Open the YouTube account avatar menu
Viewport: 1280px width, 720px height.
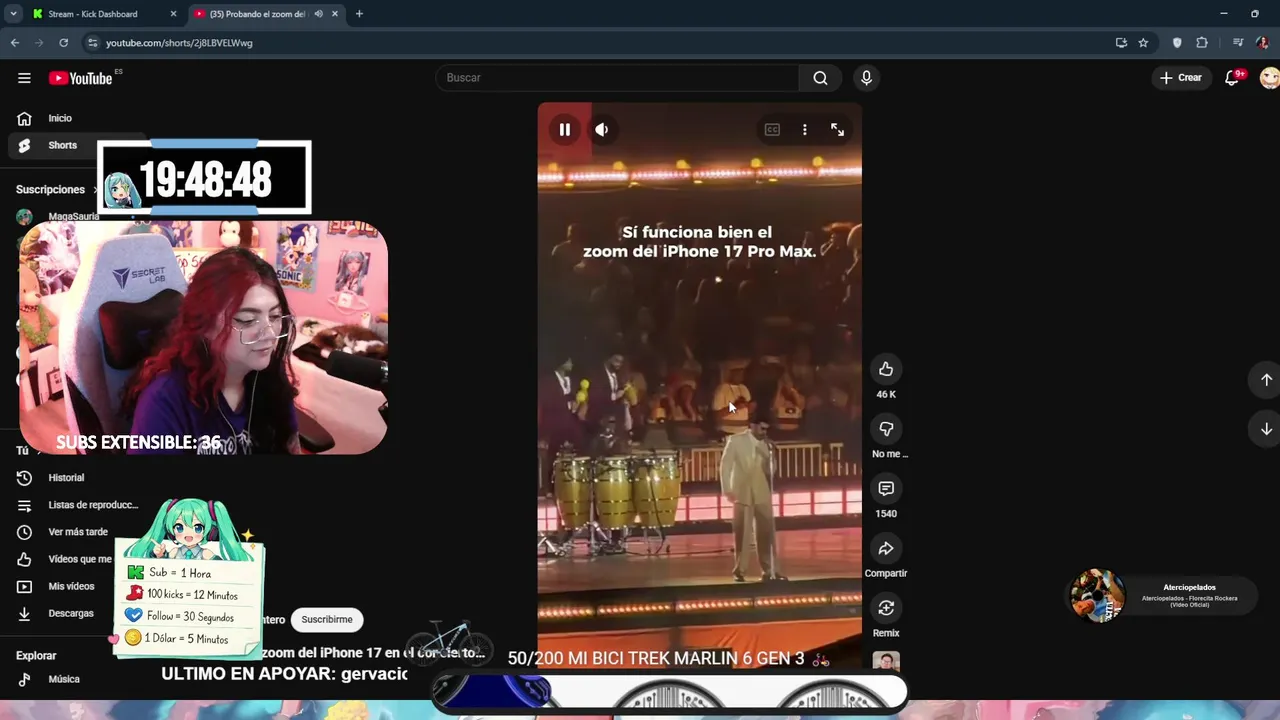[1269, 78]
